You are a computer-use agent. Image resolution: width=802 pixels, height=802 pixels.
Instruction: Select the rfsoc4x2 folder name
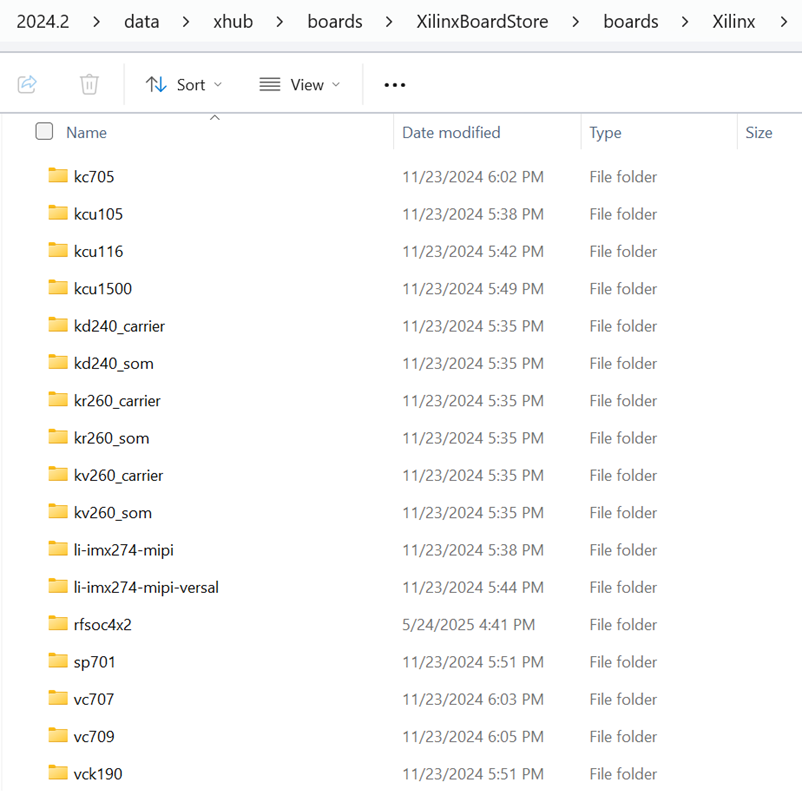coord(102,625)
